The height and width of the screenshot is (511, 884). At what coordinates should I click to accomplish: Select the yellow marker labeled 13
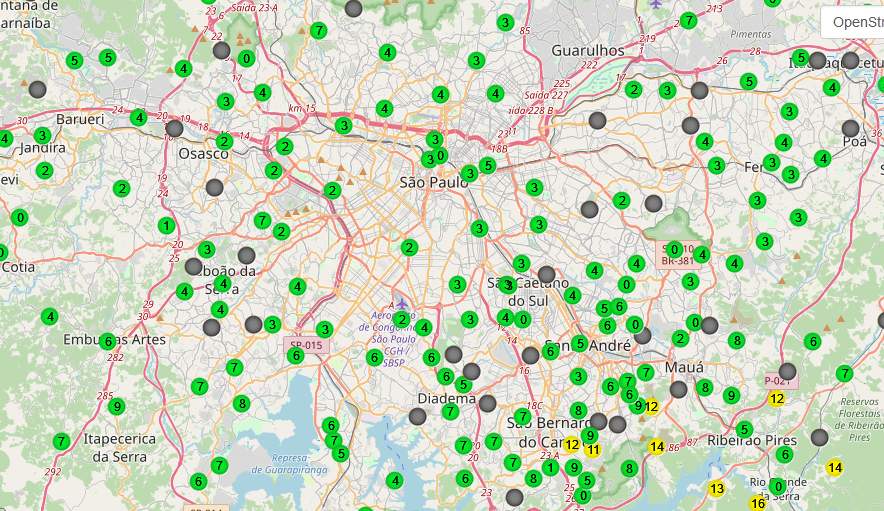click(x=717, y=488)
